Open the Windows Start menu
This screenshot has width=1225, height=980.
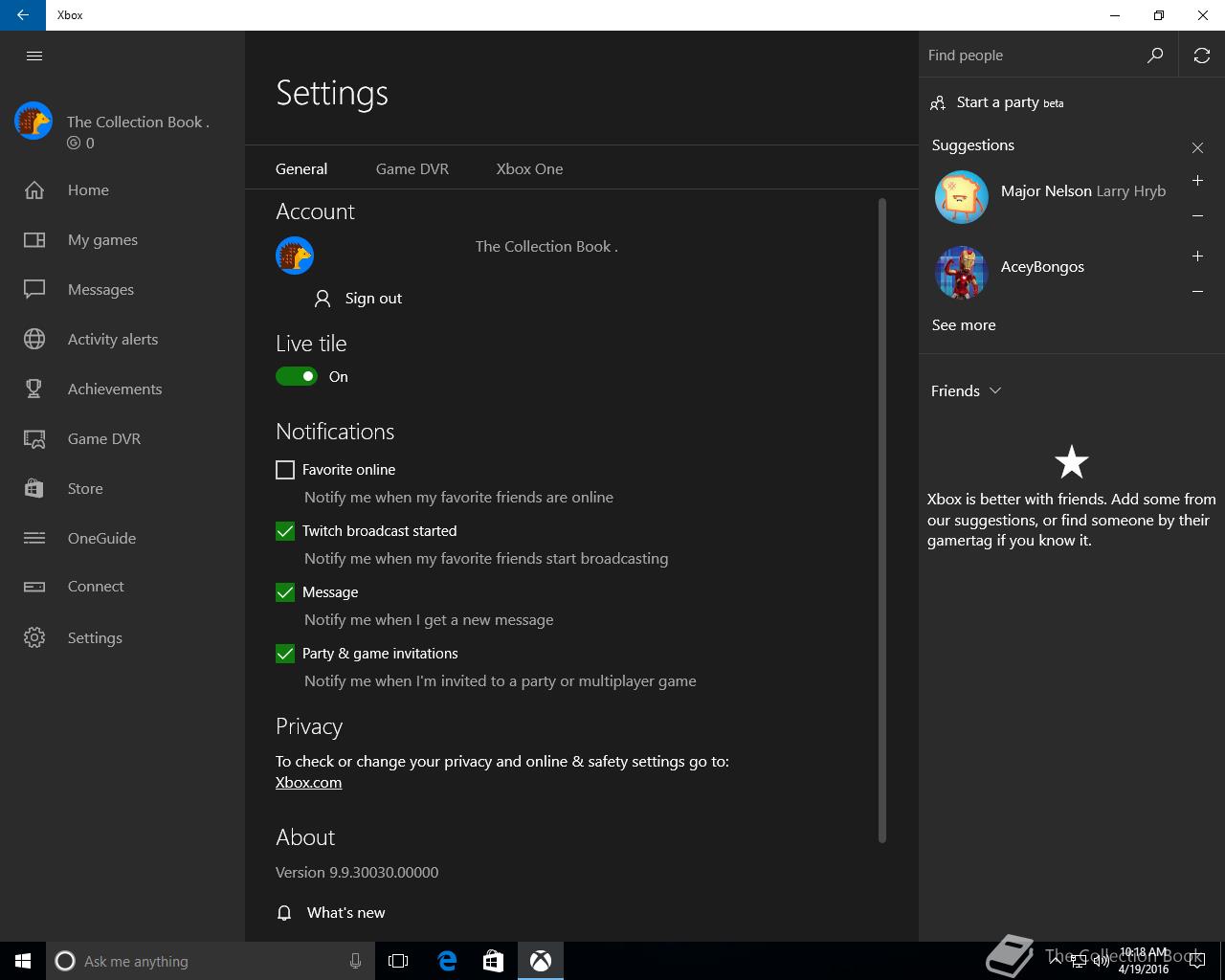coord(23,961)
